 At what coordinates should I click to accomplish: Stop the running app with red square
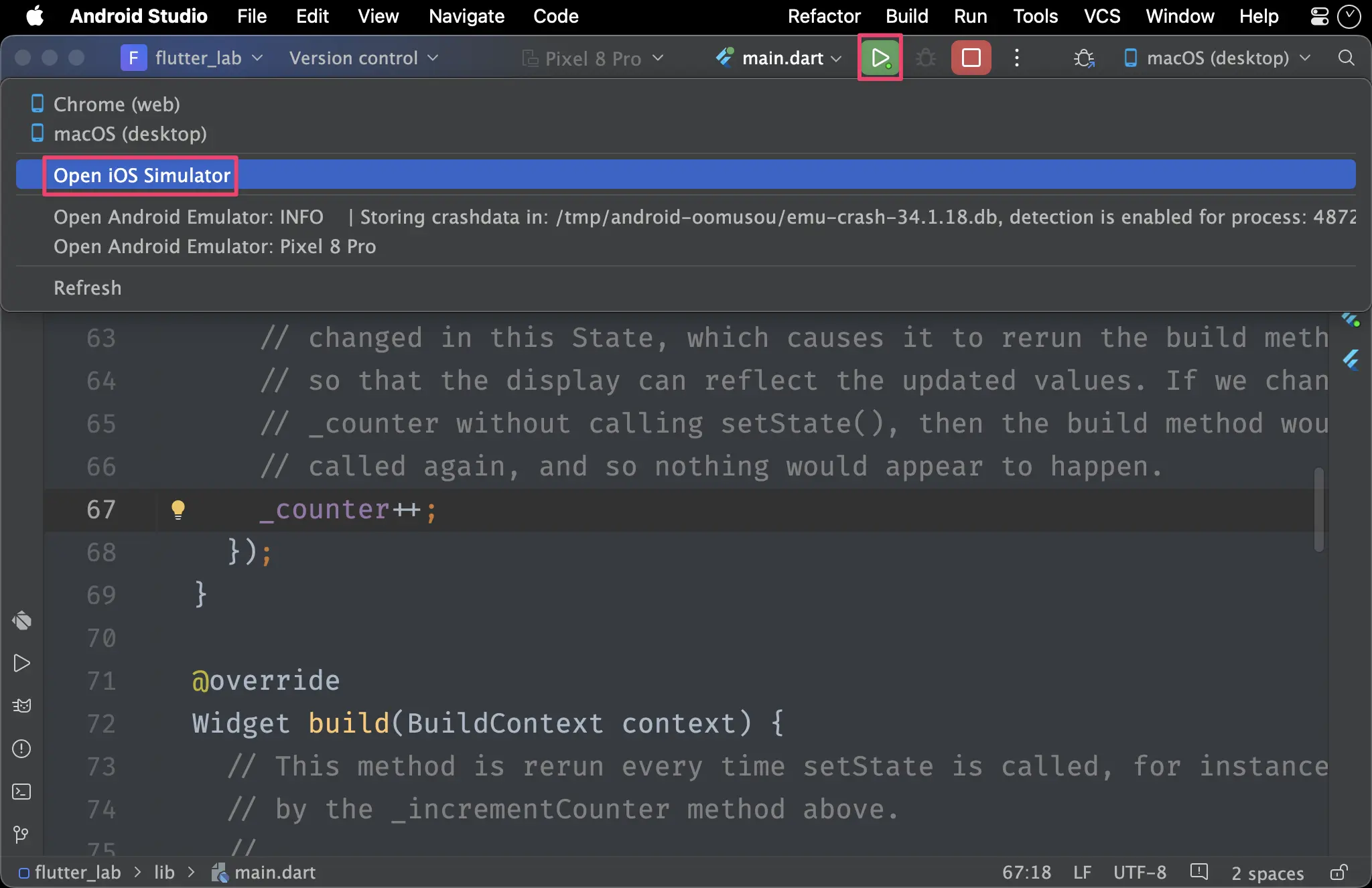pos(971,58)
